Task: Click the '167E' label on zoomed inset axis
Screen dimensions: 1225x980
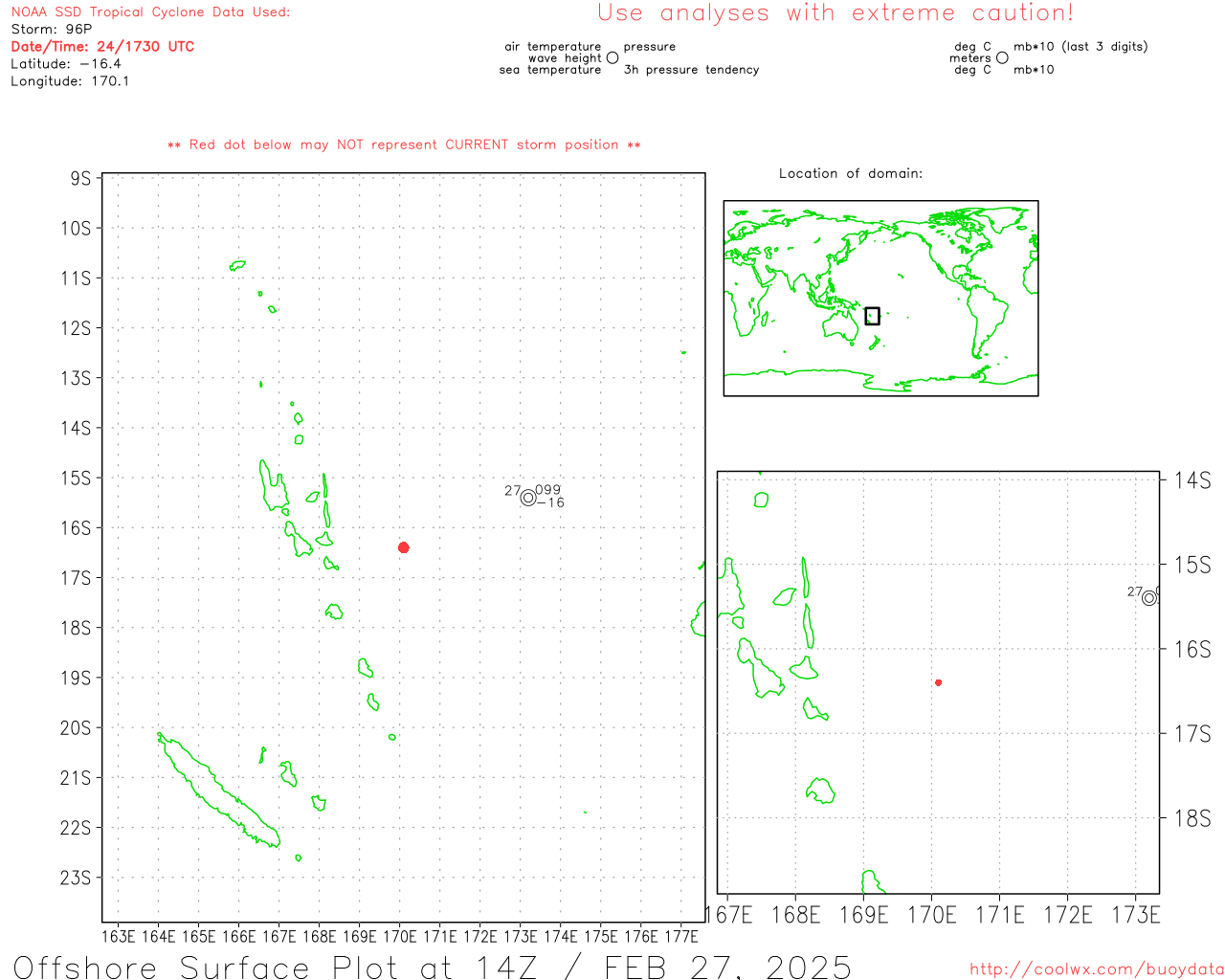Action: click(x=729, y=915)
